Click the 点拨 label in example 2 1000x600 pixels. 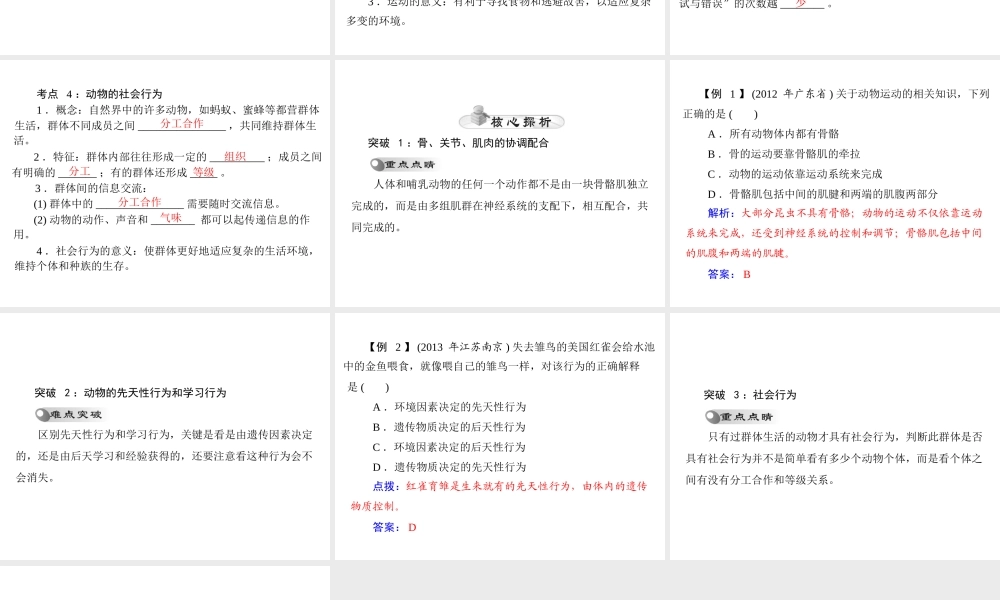[x=386, y=486]
